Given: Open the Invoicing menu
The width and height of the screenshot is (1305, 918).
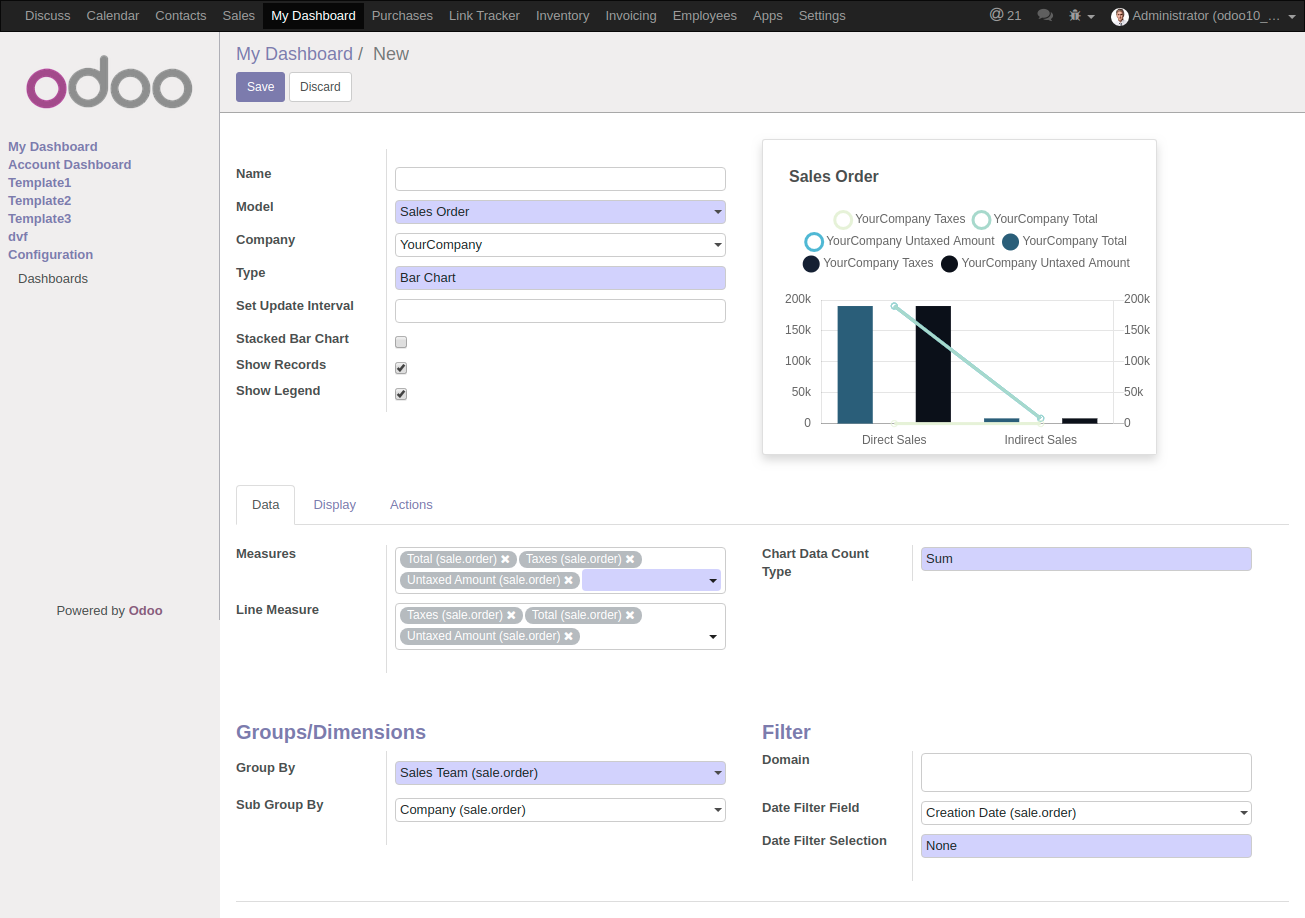Looking at the screenshot, I should (631, 15).
